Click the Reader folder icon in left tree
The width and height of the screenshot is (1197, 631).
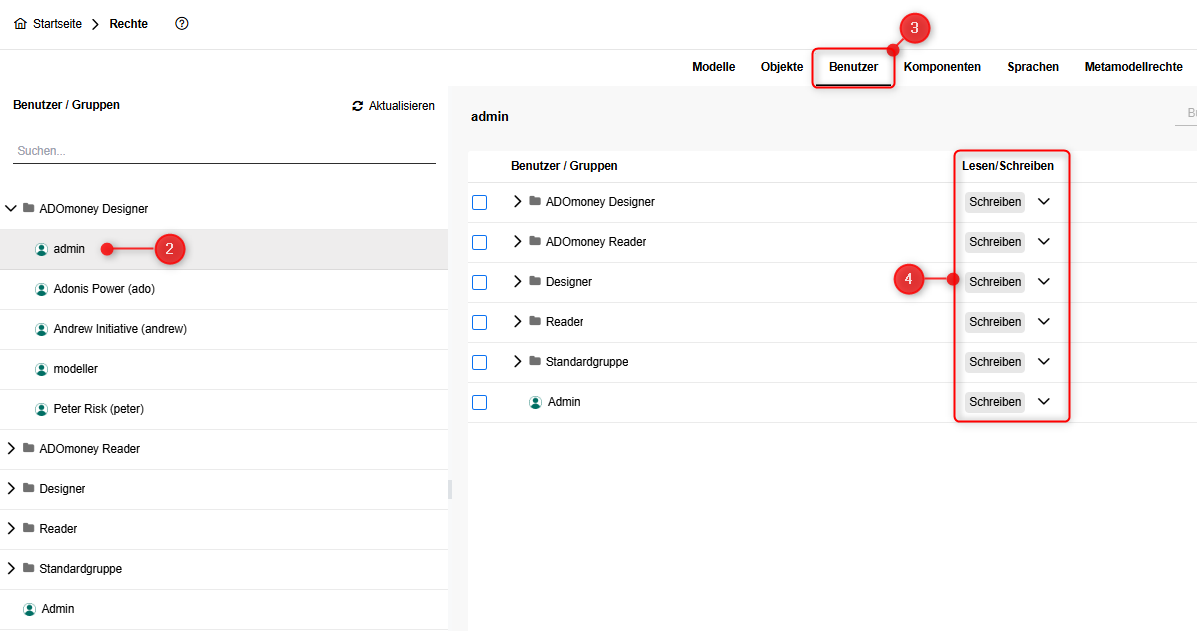(x=29, y=528)
